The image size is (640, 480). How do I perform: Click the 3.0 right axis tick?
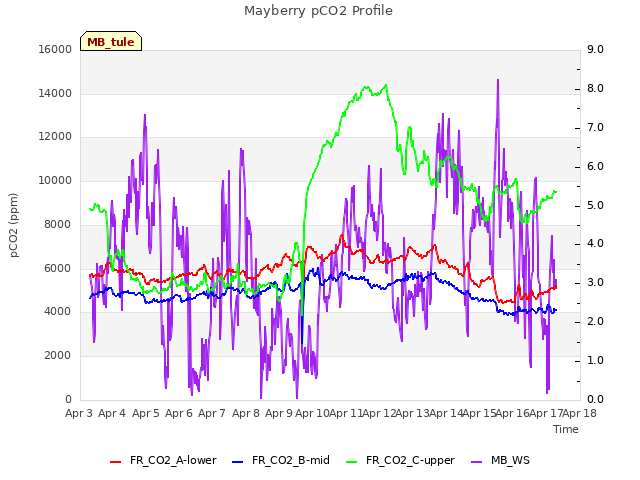tap(595, 282)
